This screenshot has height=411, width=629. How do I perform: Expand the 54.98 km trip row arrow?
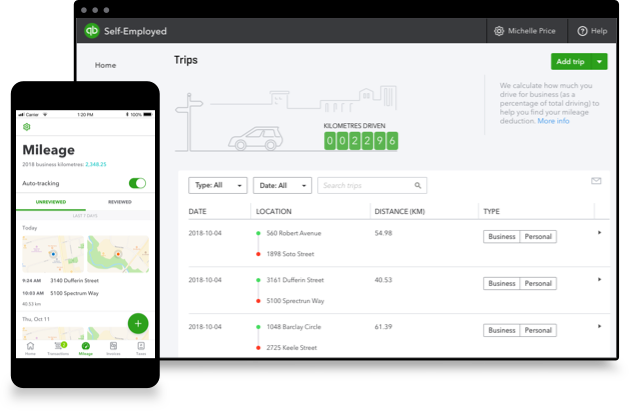(x=599, y=233)
